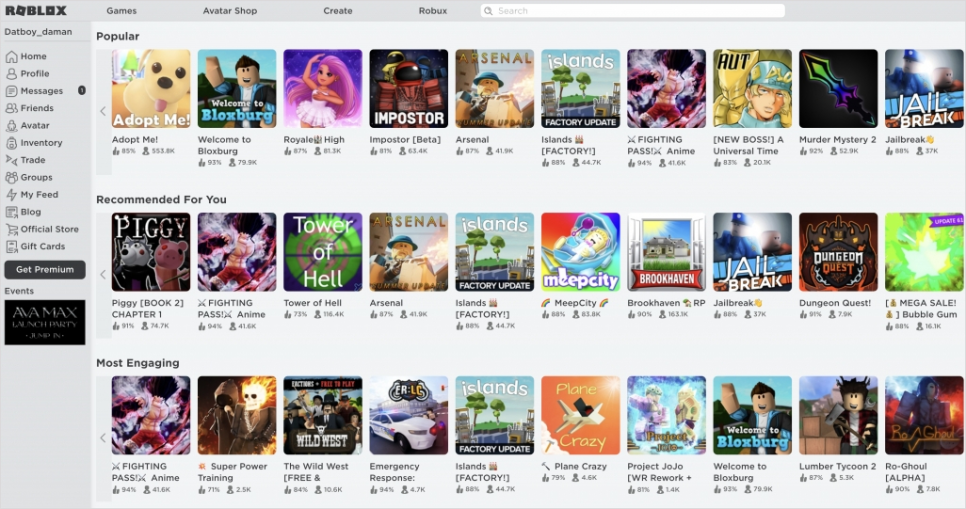This screenshot has height=509, width=966.
Task: Click the Official Store cart icon
Action: [11, 229]
